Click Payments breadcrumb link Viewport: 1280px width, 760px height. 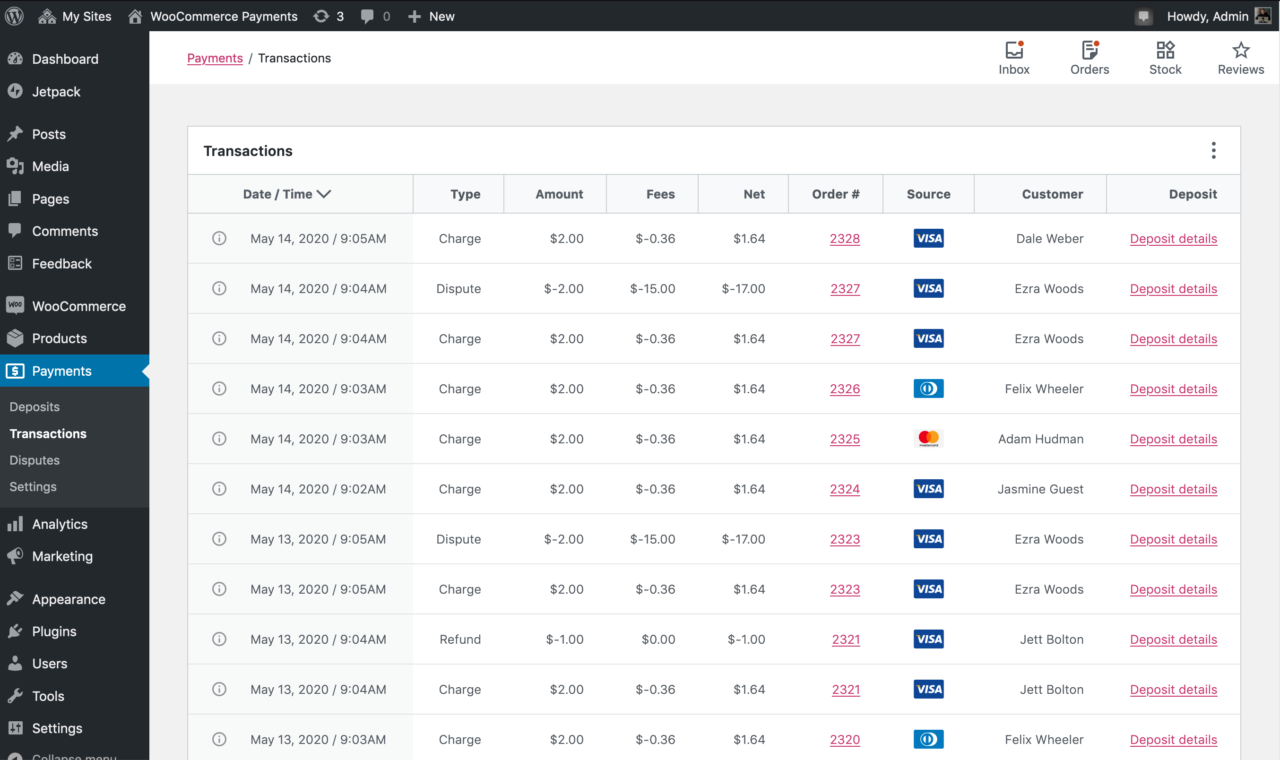click(215, 58)
